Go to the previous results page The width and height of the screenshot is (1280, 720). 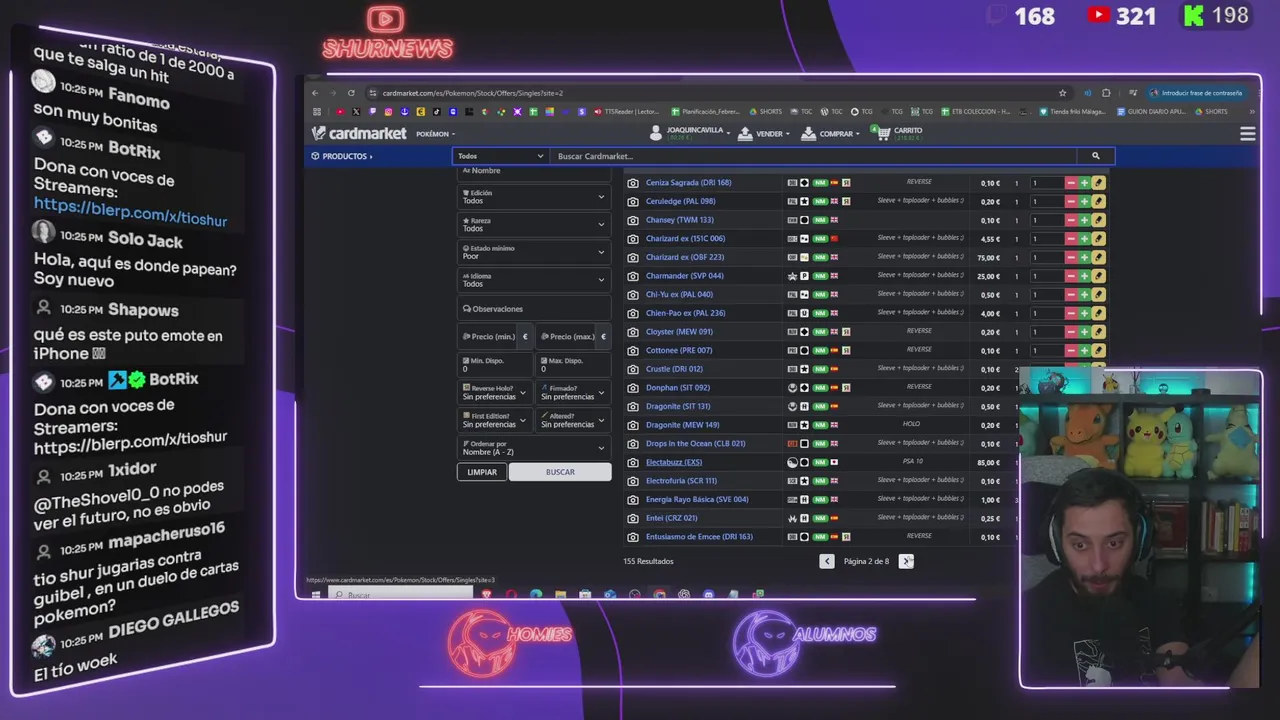(x=827, y=561)
